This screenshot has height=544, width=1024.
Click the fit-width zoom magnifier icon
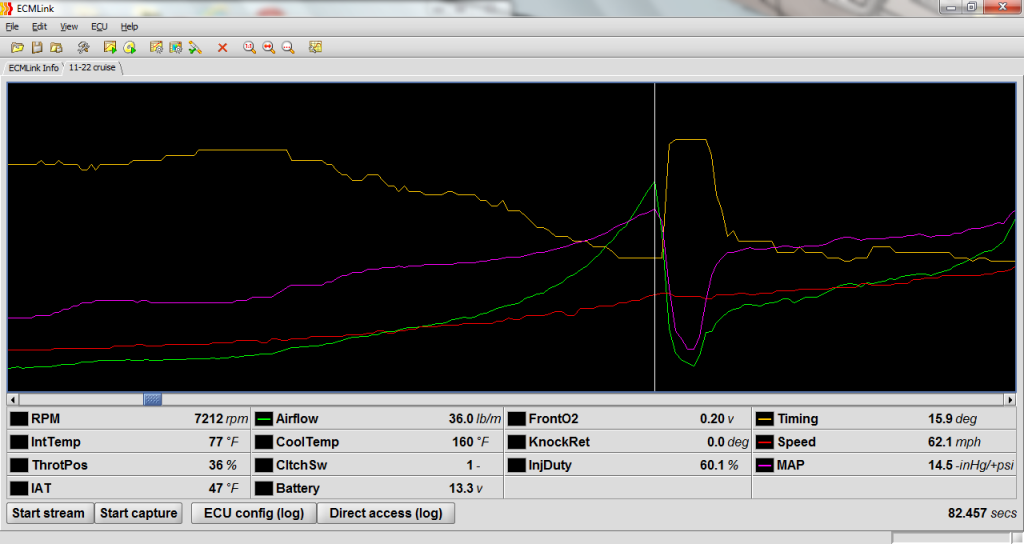(268, 48)
